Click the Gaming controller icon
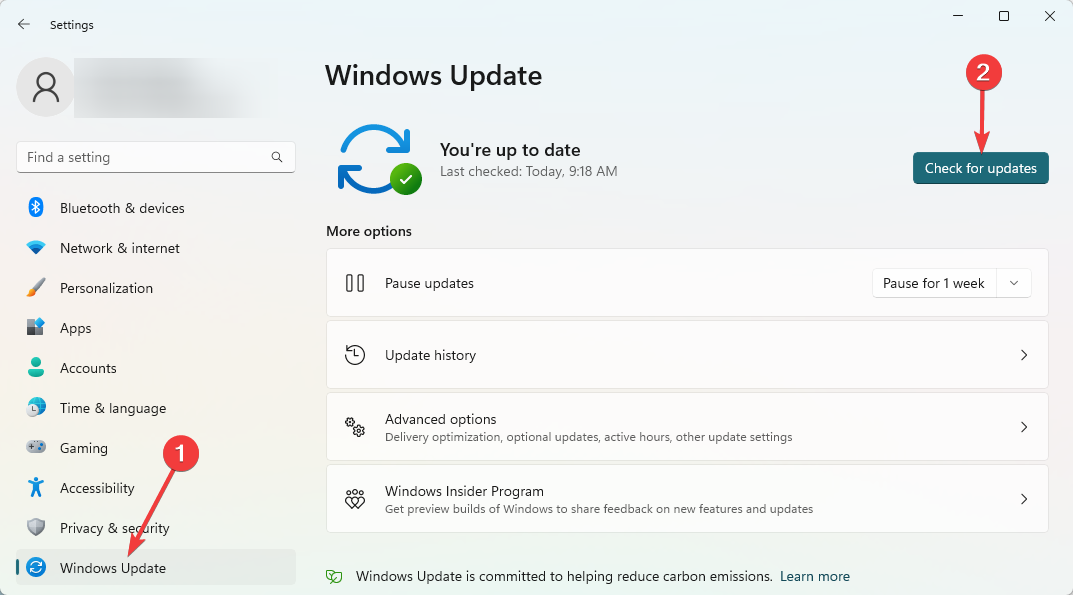Viewport: 1073px width, 595px height. click(x=36, y=447)
